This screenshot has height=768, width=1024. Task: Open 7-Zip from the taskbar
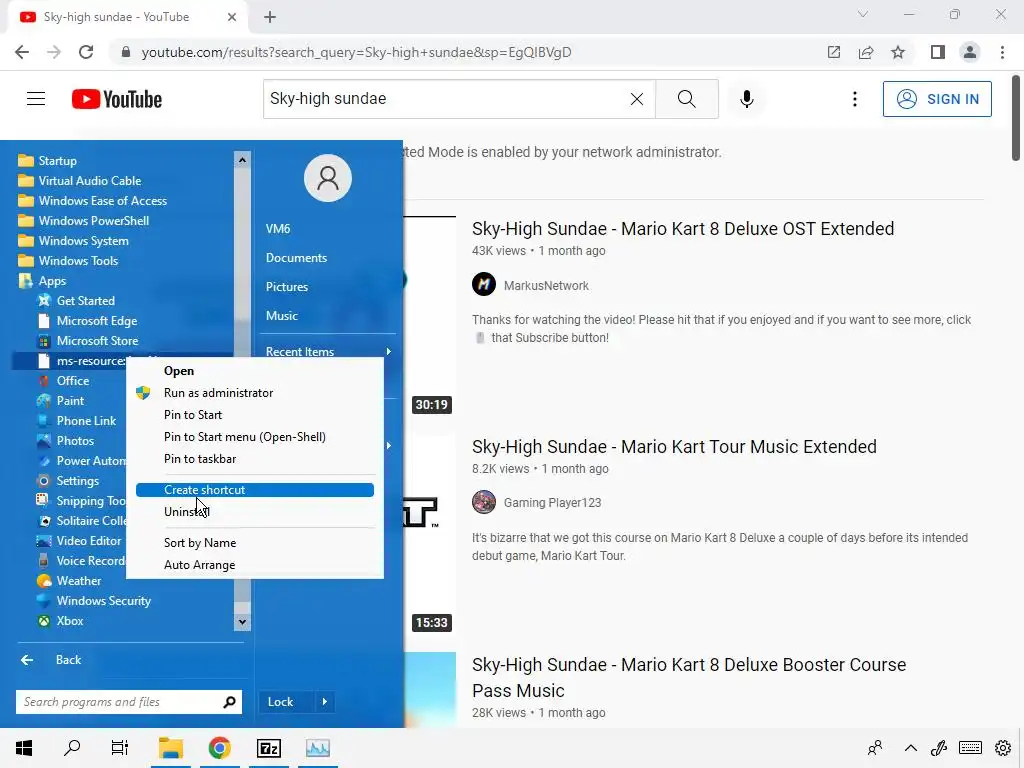[268, 748]
